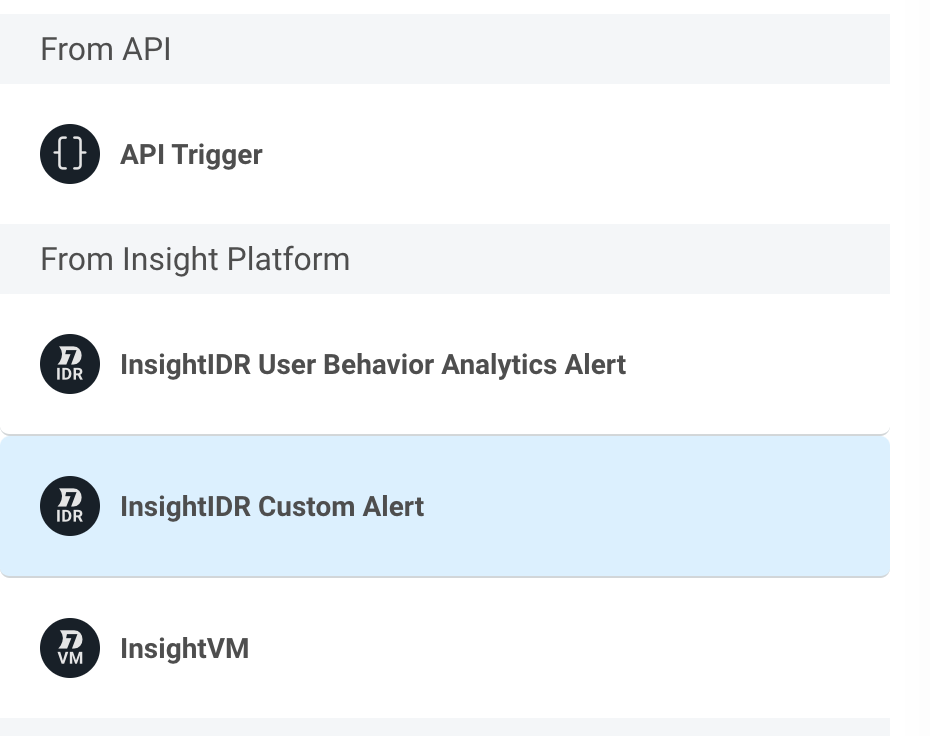Click the From API section header
The width and height of the screenshot is (930, 736).
click(x=105, y=49)
